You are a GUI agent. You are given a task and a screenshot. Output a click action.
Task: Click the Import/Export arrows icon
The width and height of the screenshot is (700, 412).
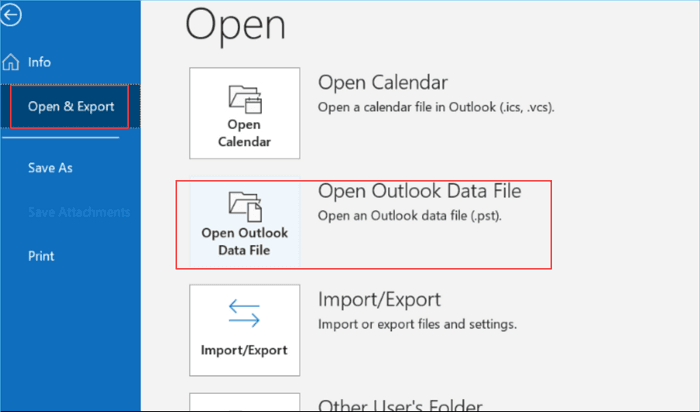244,316
